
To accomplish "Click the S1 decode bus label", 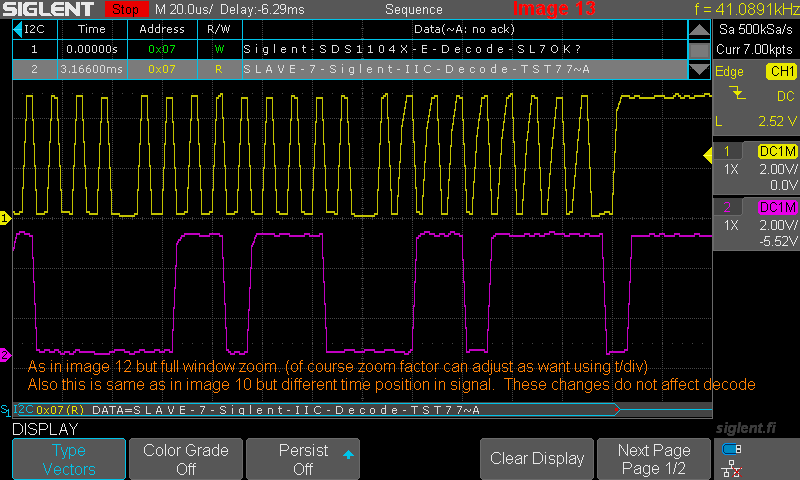I will pos(5,410).
